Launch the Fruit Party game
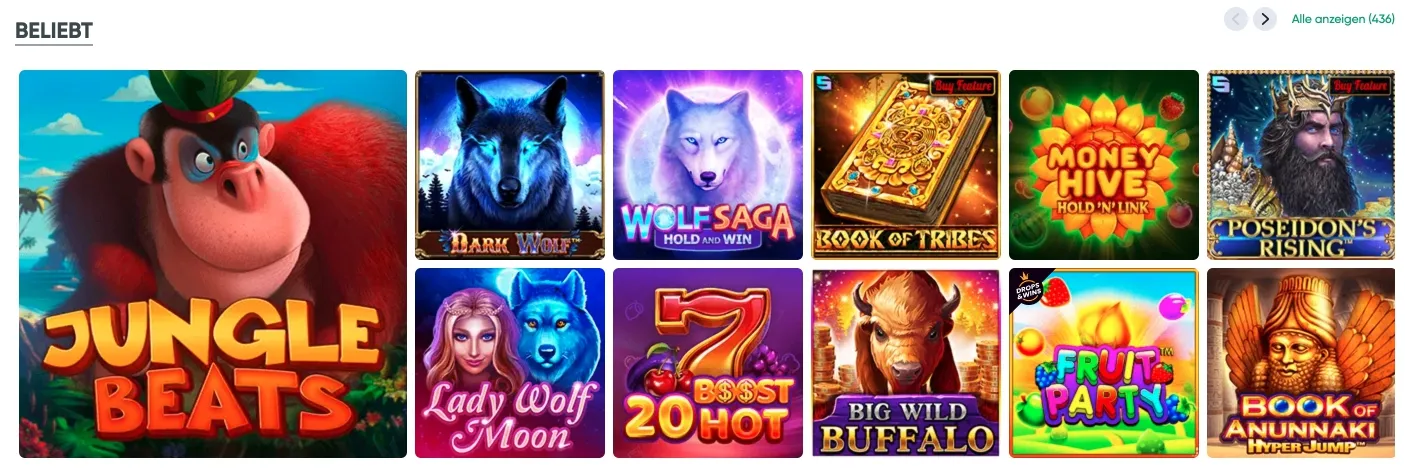 pos(1104,363)
